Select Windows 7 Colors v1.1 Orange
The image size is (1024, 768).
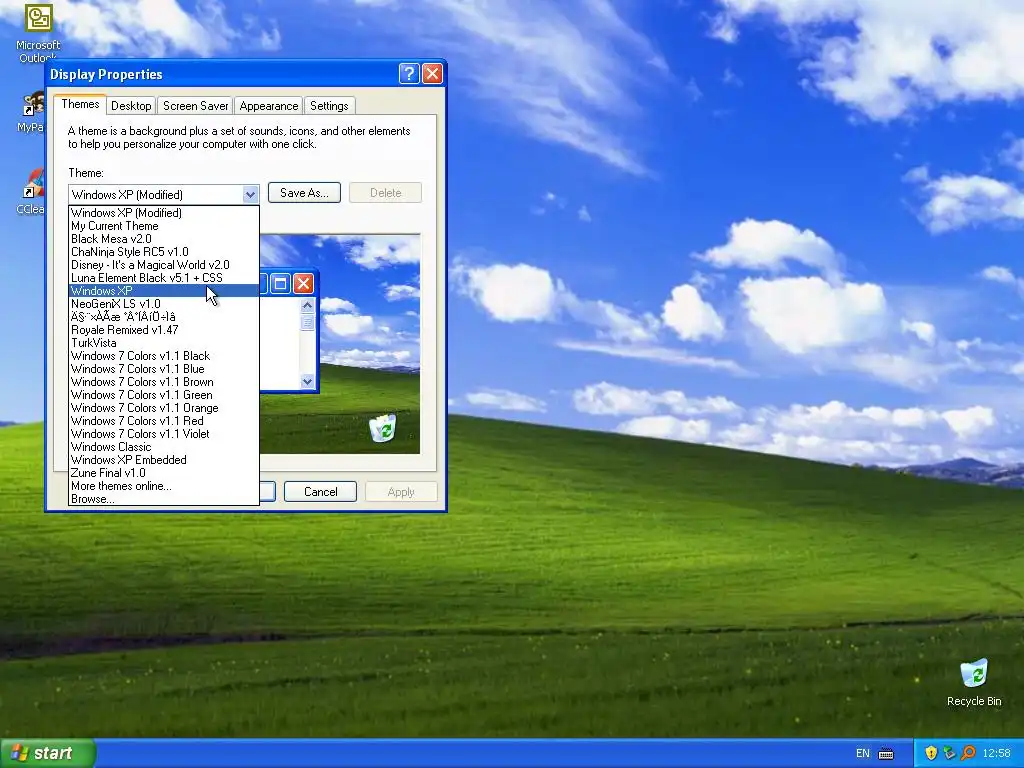click(163, 408)
